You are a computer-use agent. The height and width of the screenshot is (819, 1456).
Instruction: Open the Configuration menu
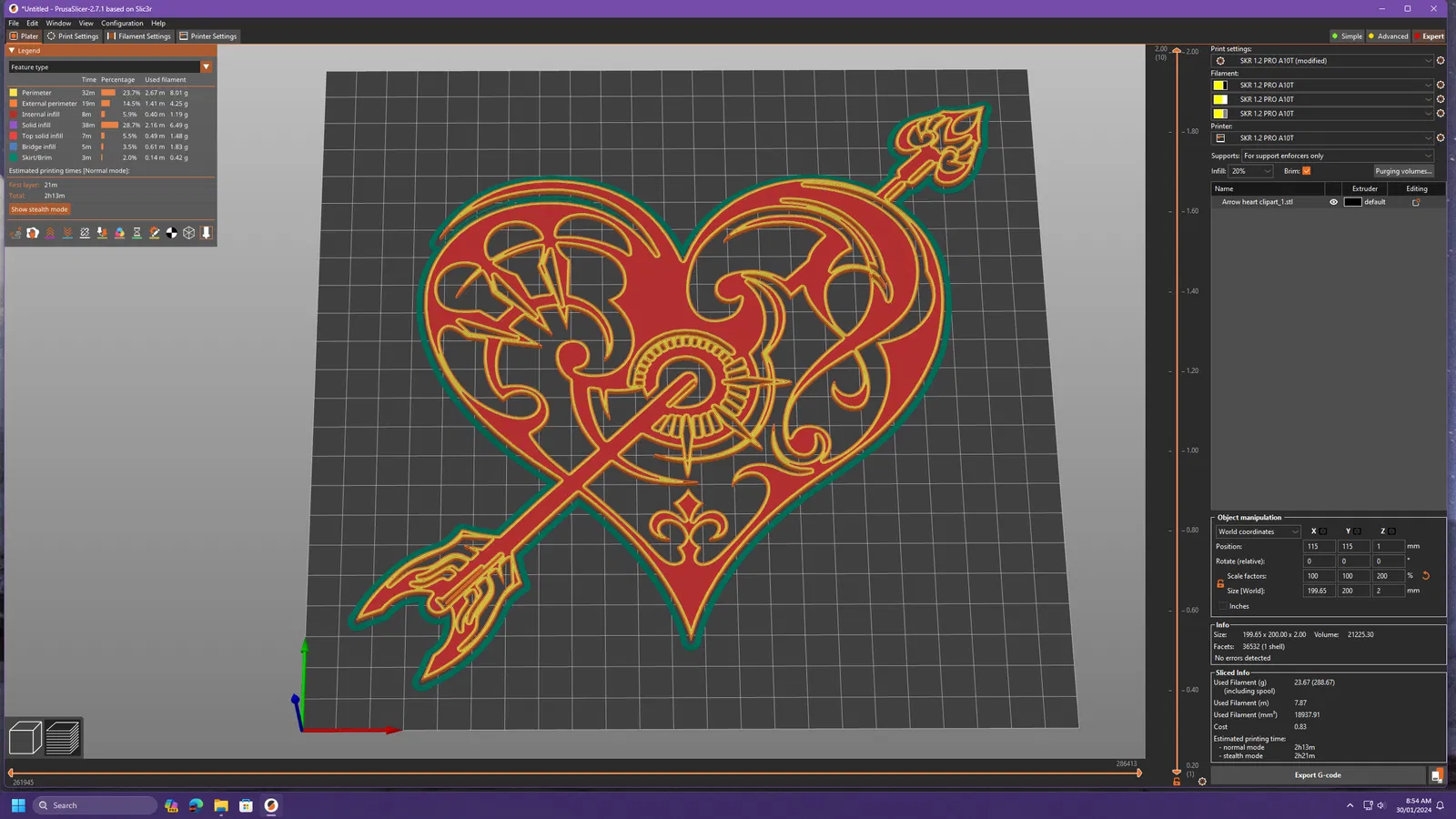122,23
